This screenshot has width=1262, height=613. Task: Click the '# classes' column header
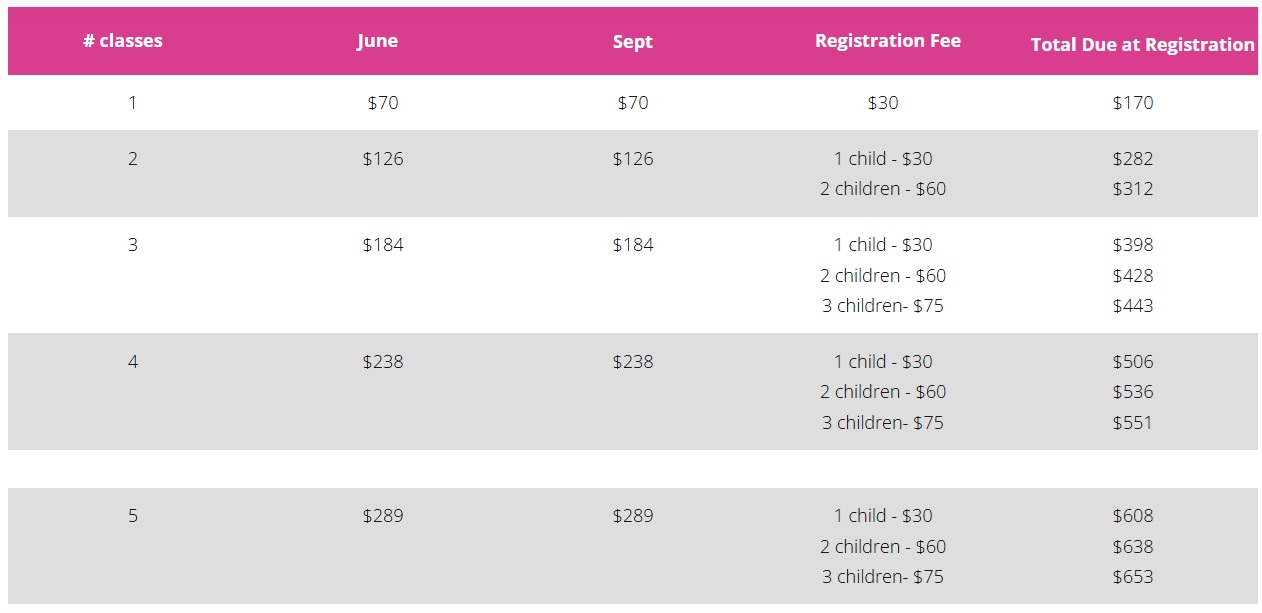click(122, 41)
